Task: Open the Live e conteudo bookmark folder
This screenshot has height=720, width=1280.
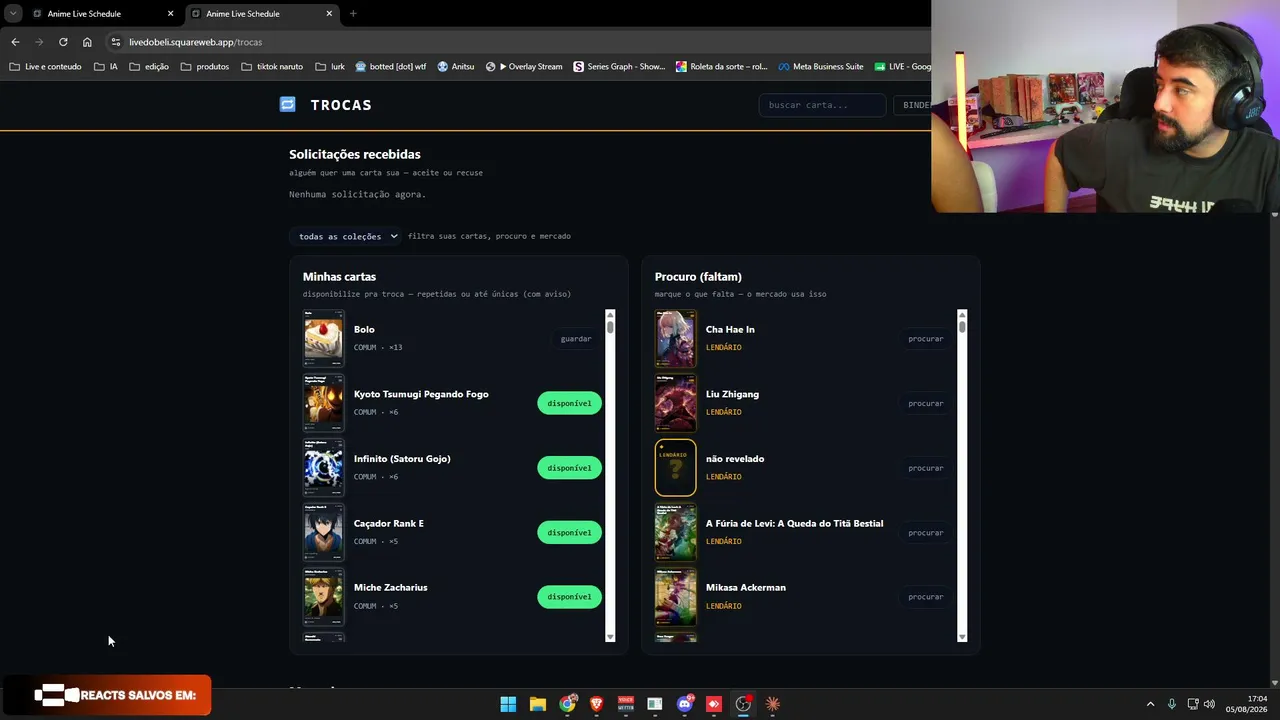Action: (x=45, y=67)
